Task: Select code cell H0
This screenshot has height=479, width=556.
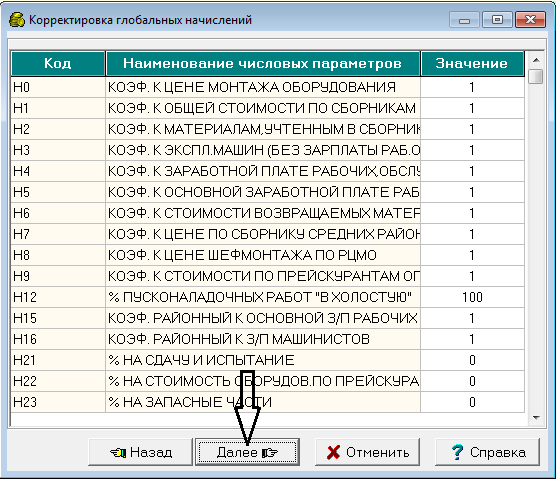Action: pos(58,87)
